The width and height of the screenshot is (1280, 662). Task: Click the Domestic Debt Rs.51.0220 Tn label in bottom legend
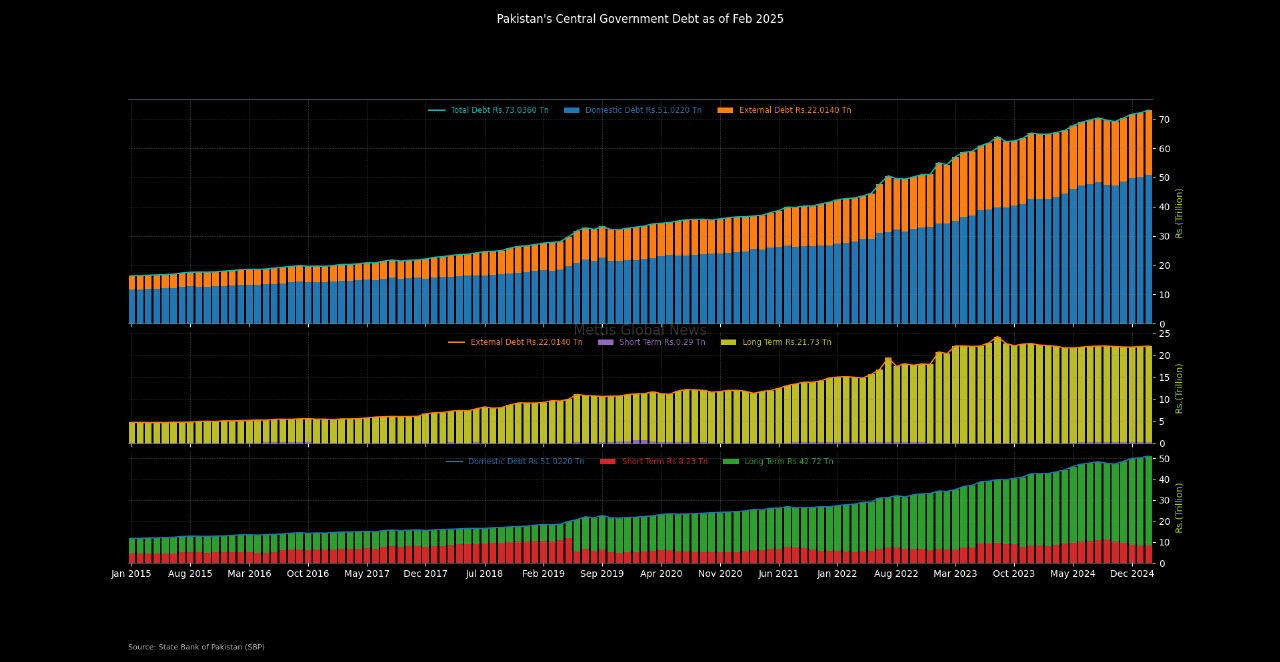(x=526, y=461)
